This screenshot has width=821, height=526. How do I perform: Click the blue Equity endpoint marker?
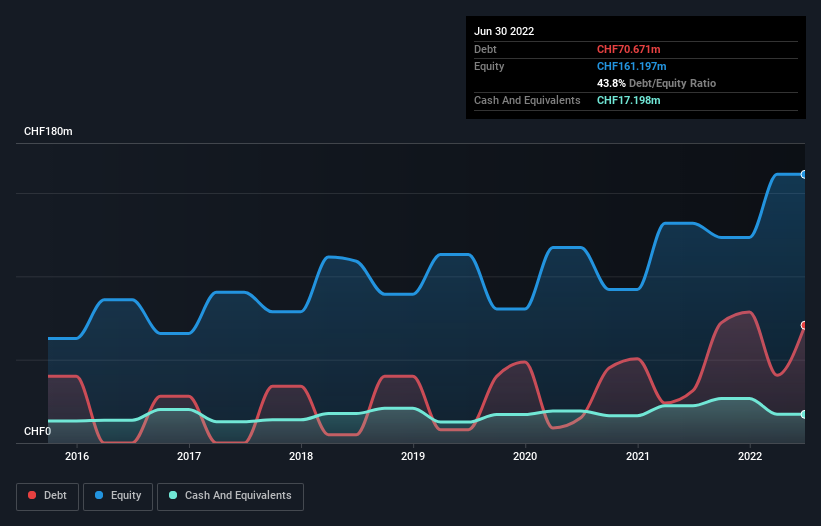804,174
